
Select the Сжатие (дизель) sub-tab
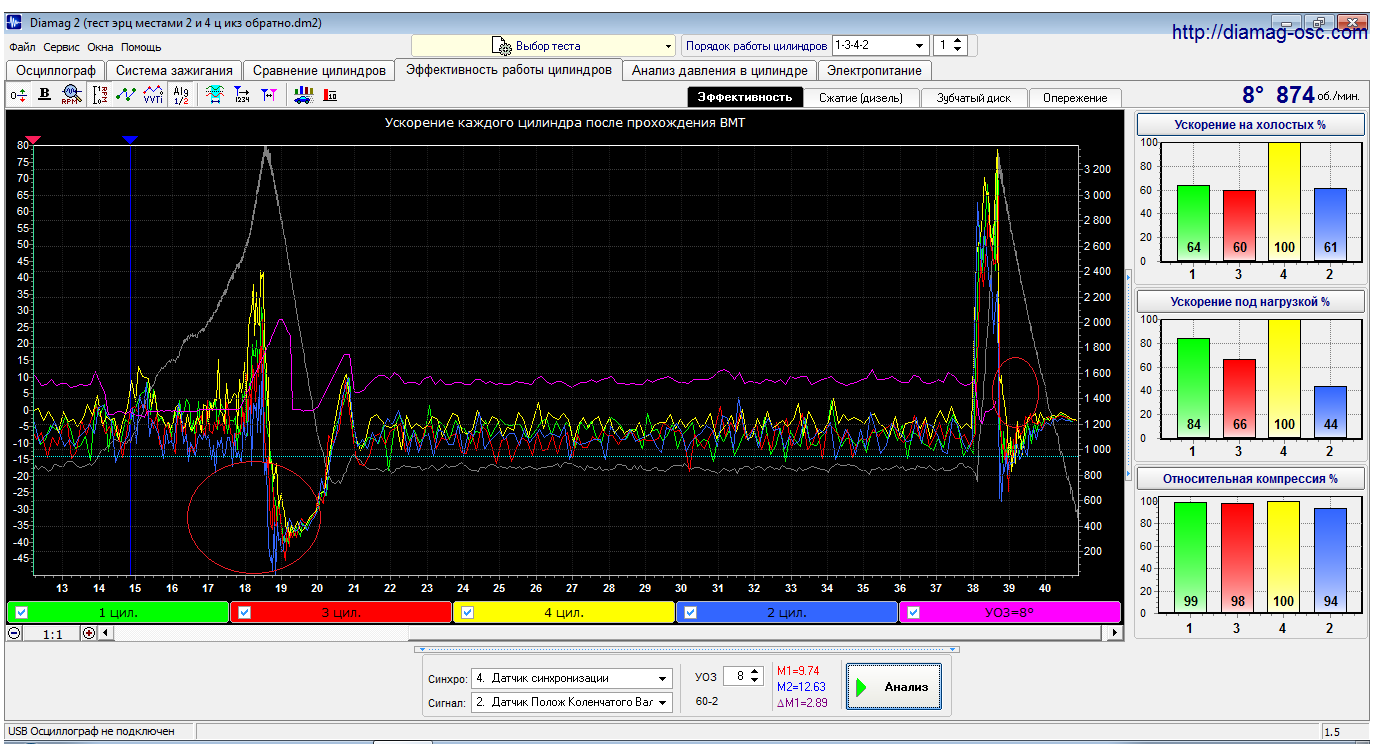point(861,97)
